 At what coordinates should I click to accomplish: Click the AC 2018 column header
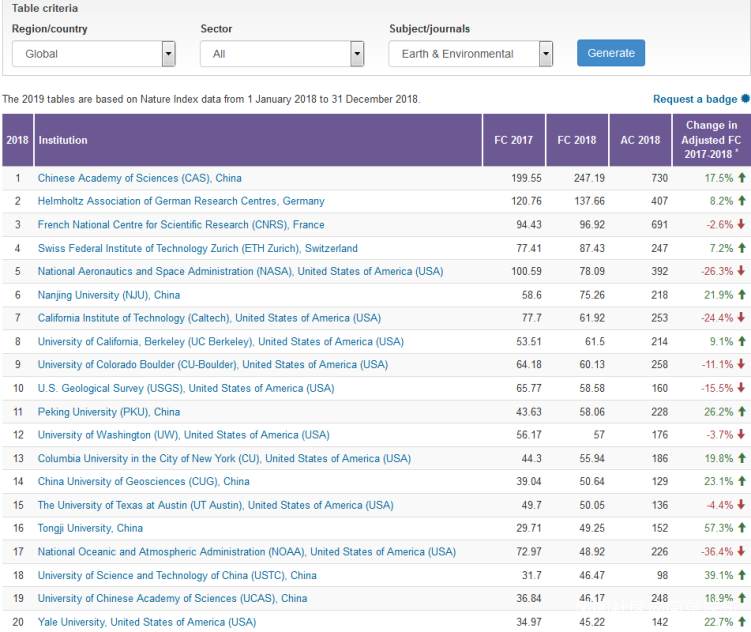point(640,140)
